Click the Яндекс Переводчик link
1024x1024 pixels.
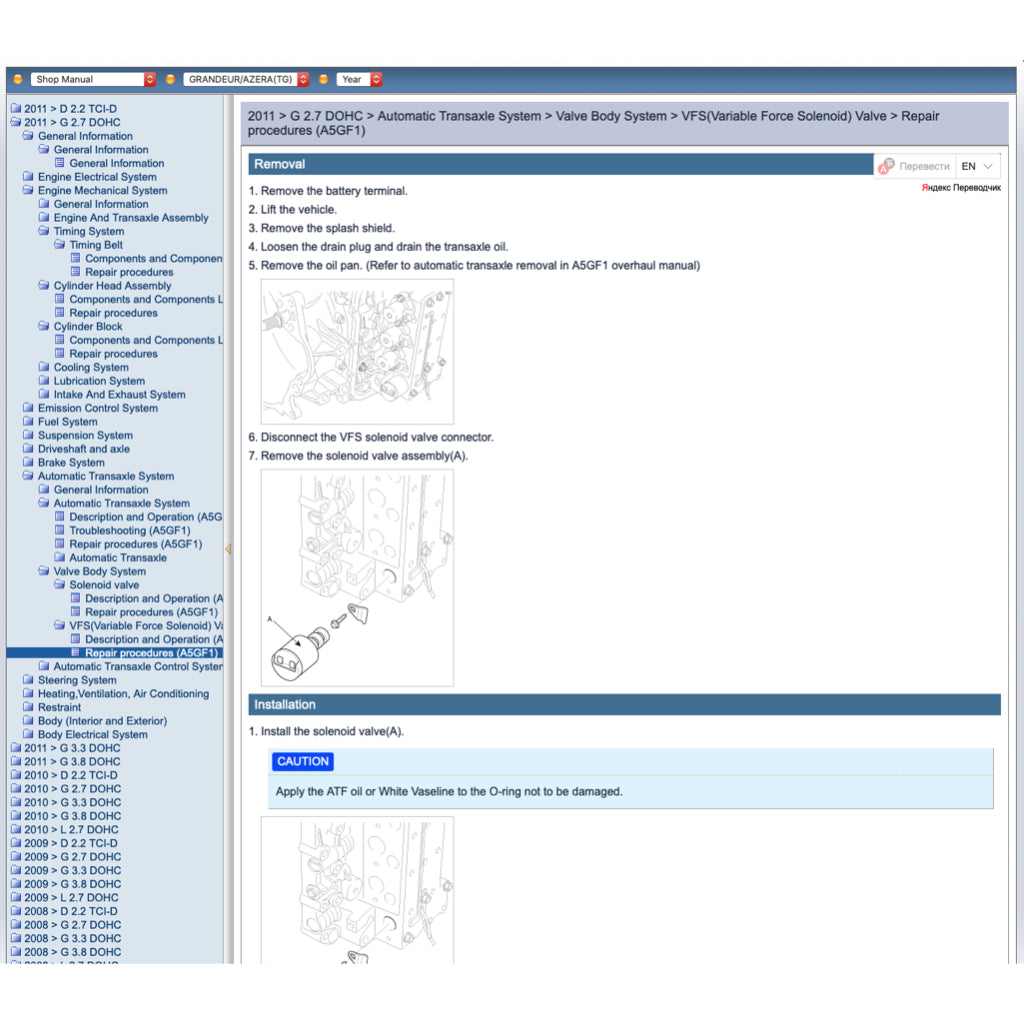click(960, 188)
